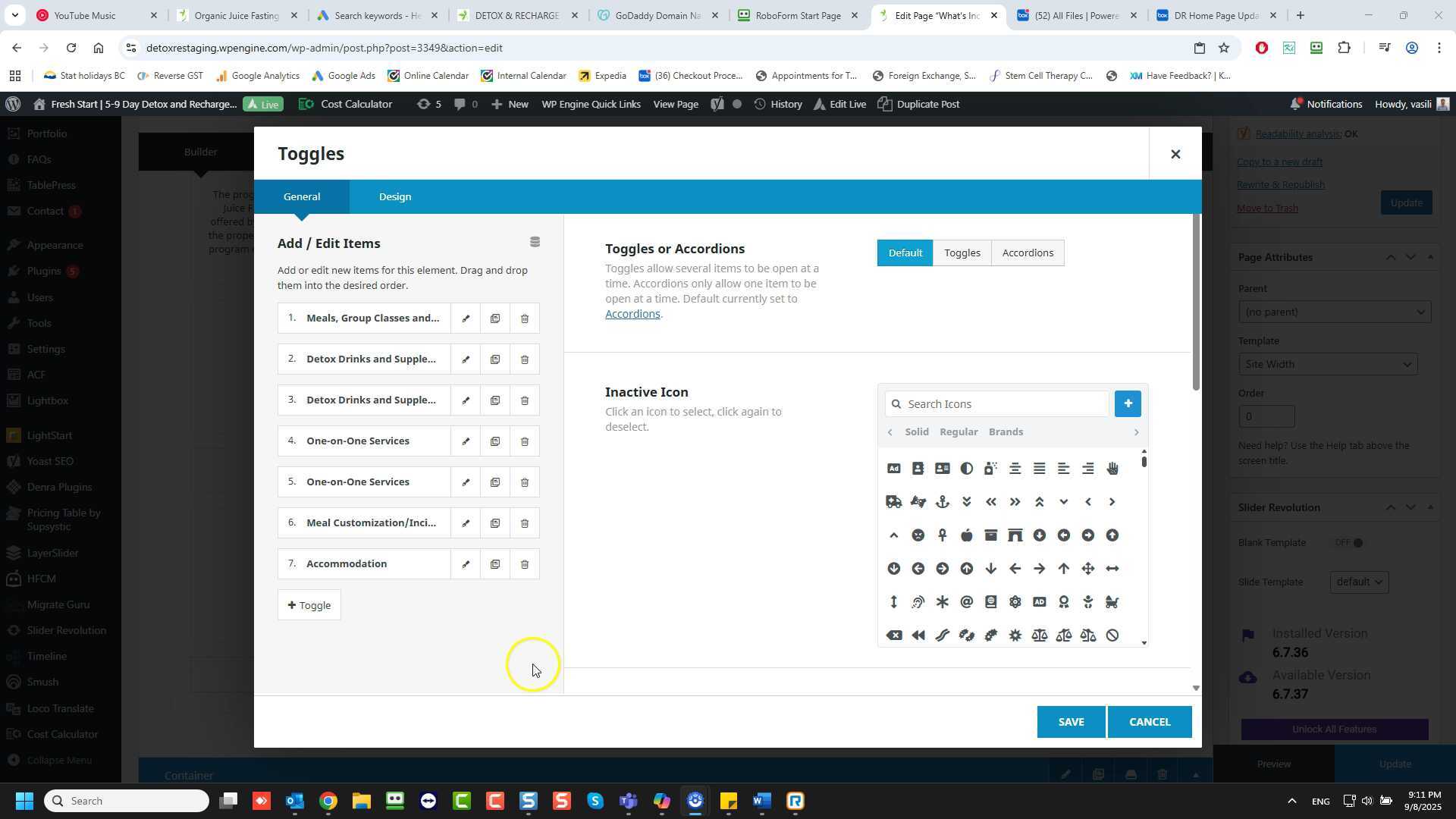
Task: Open the Parent dropdown under Page Attributes
Action: click(1333, 312)
